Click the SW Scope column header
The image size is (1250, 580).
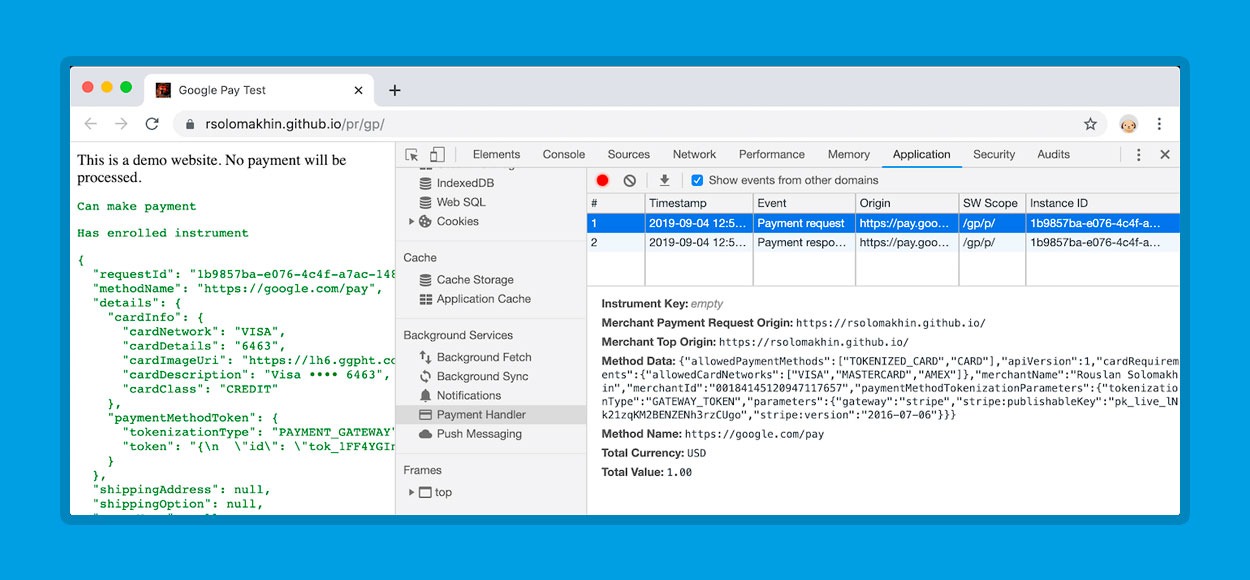pos(991,203)
